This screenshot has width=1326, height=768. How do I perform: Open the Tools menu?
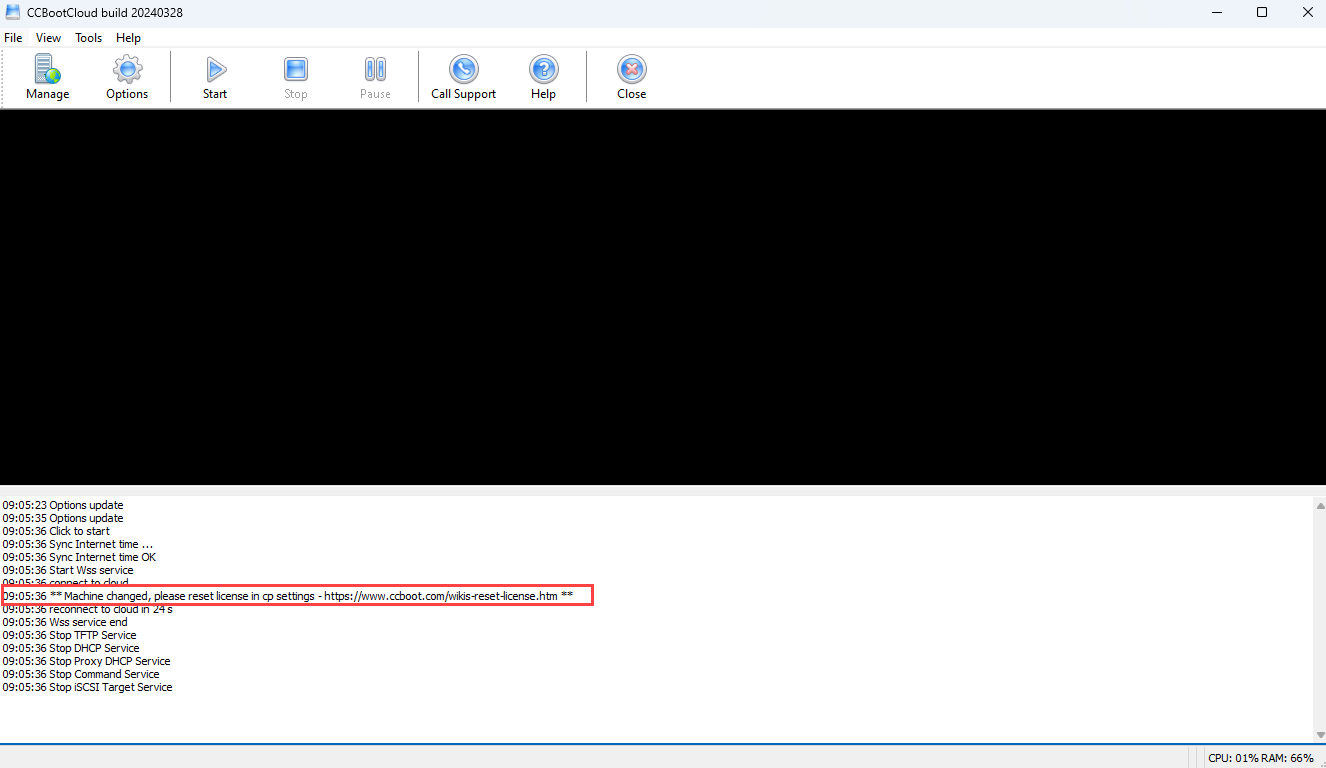click(89, 38)
